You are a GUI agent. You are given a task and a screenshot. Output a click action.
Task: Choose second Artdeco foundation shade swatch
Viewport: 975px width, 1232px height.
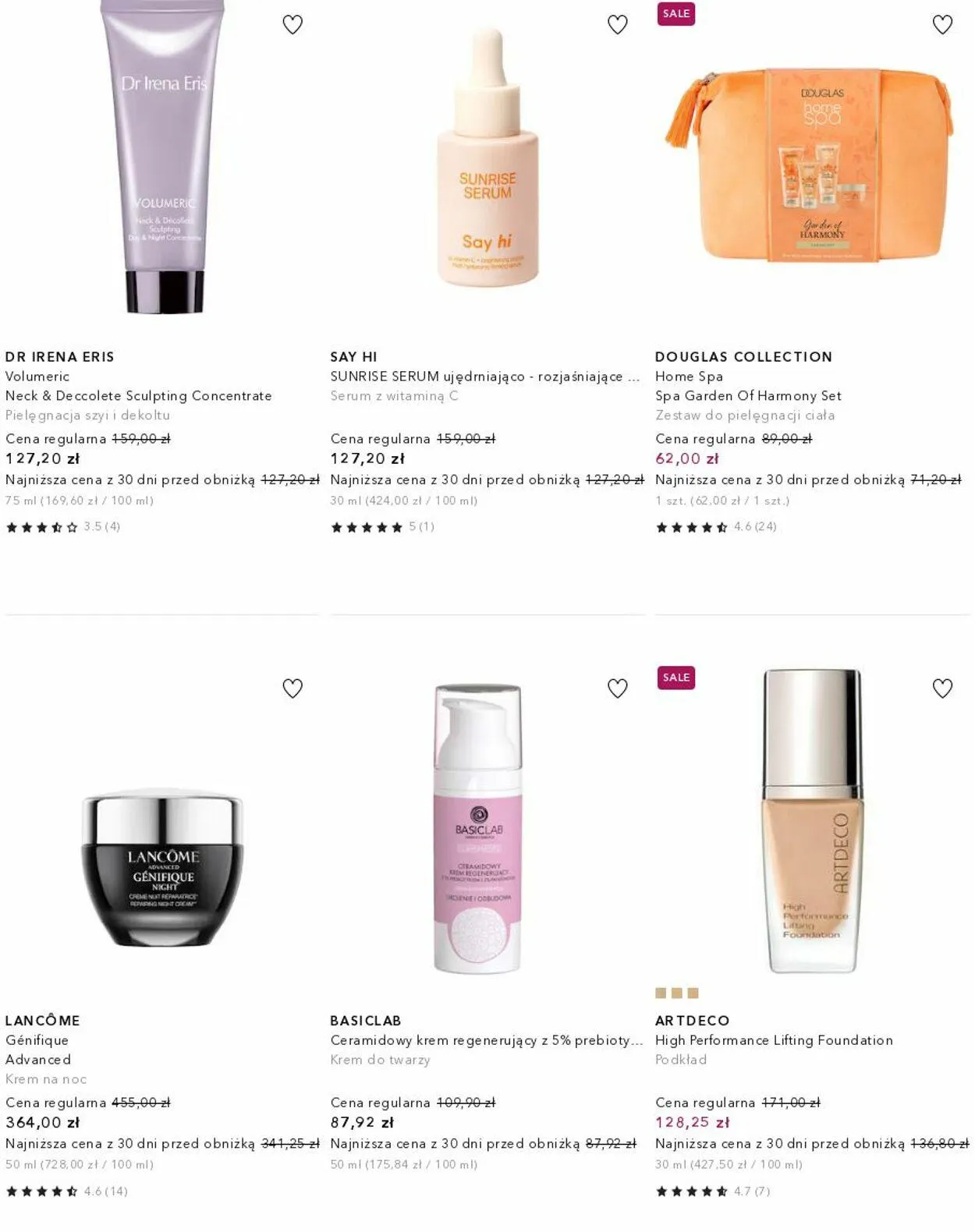(677, 993)
